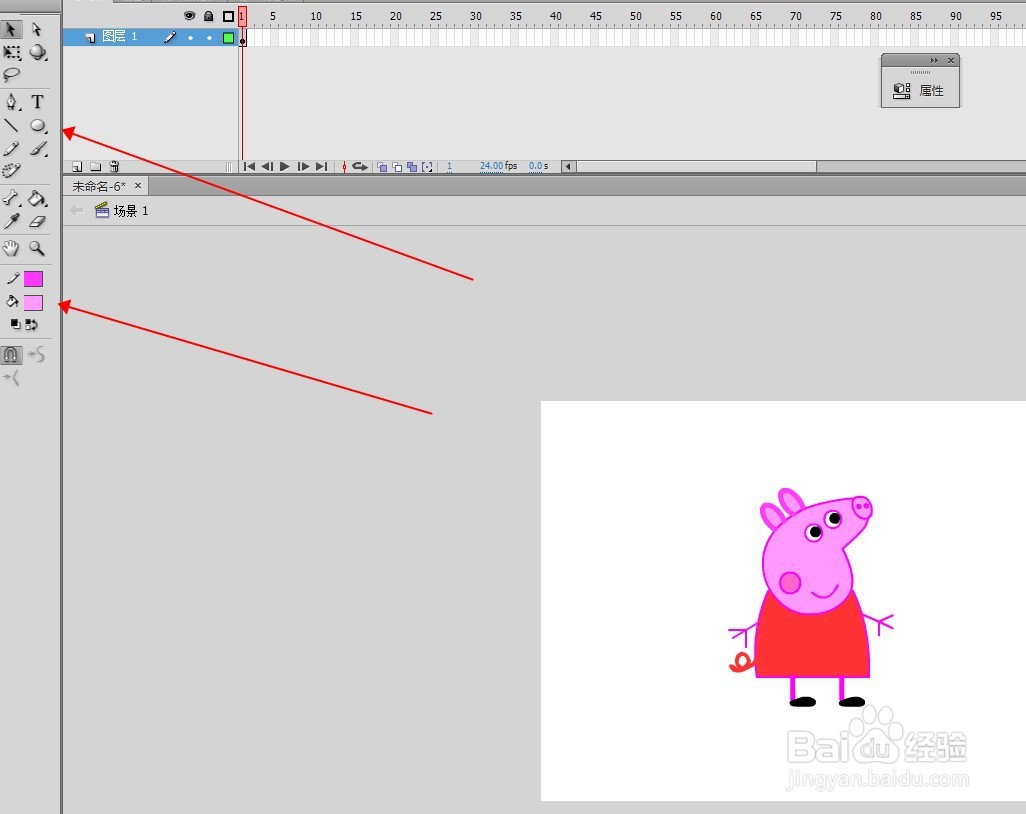
Task: Step forward one frame
Action: tap(303, 167)
